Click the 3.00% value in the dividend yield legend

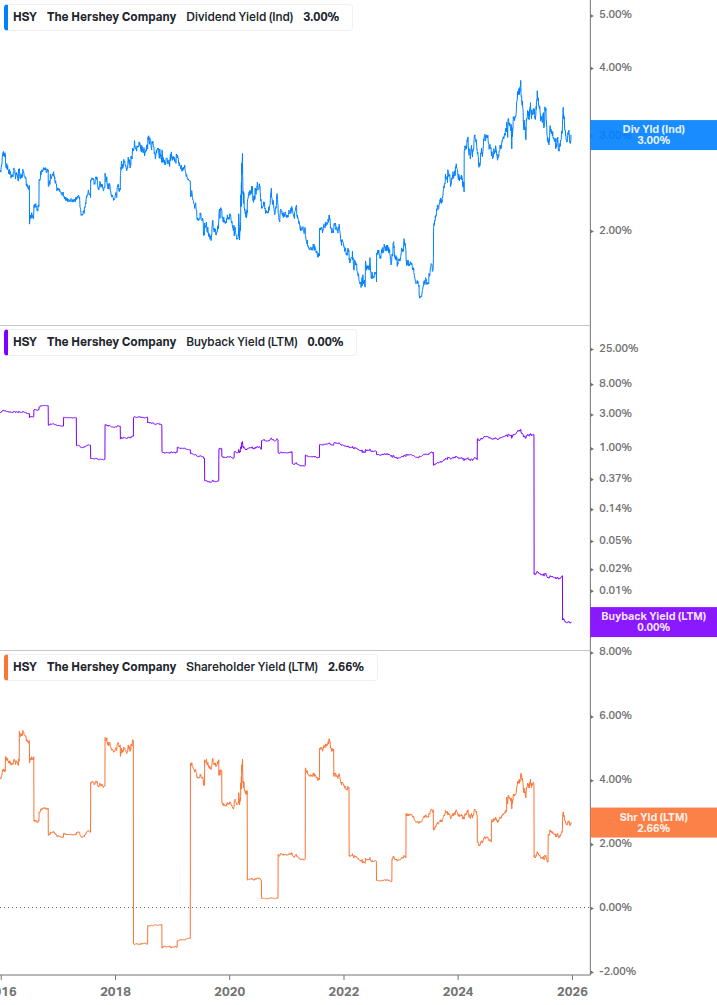coord(321,17)
